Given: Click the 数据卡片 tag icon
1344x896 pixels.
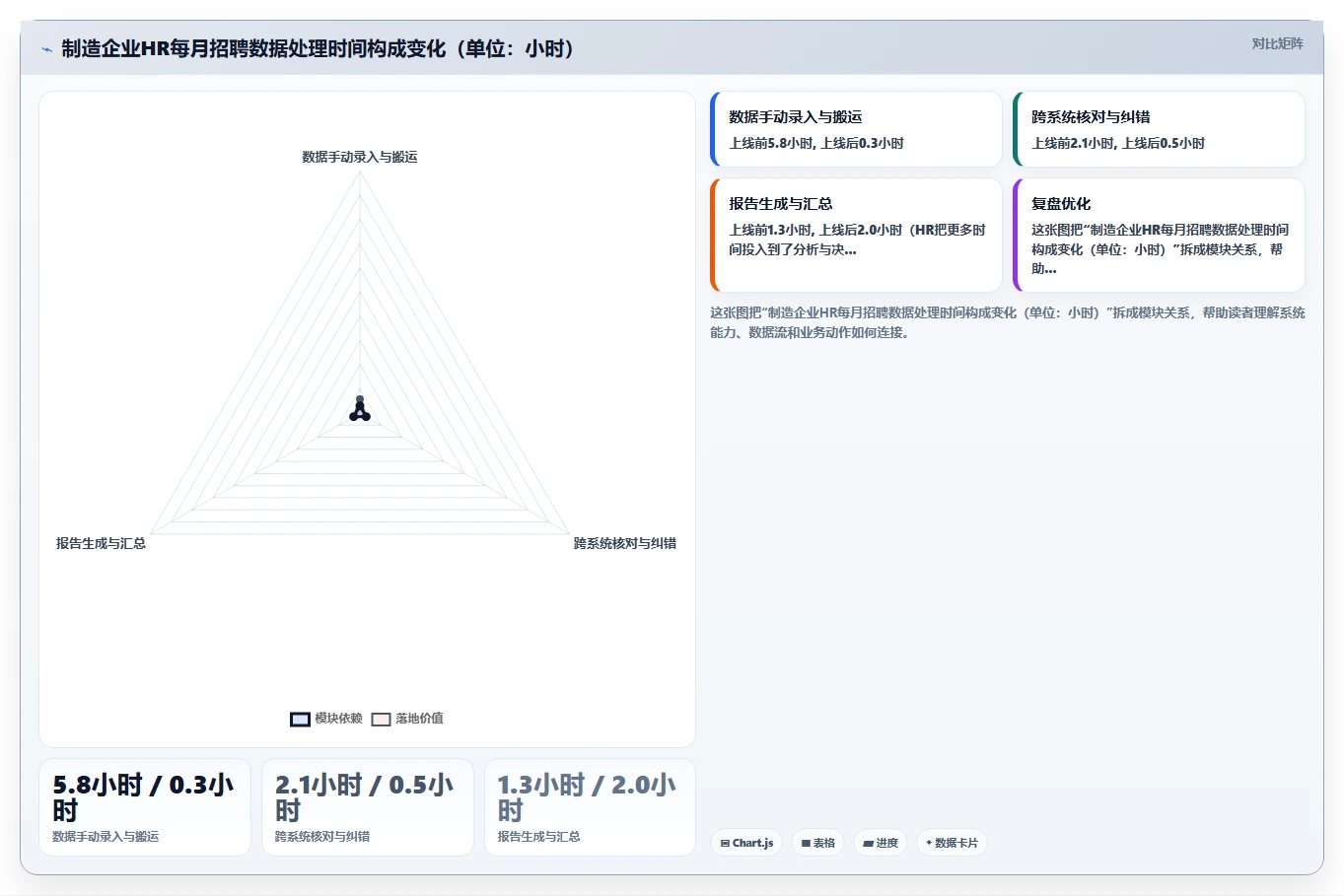Looking at the screenshot, I should click(x=929, y=843).
